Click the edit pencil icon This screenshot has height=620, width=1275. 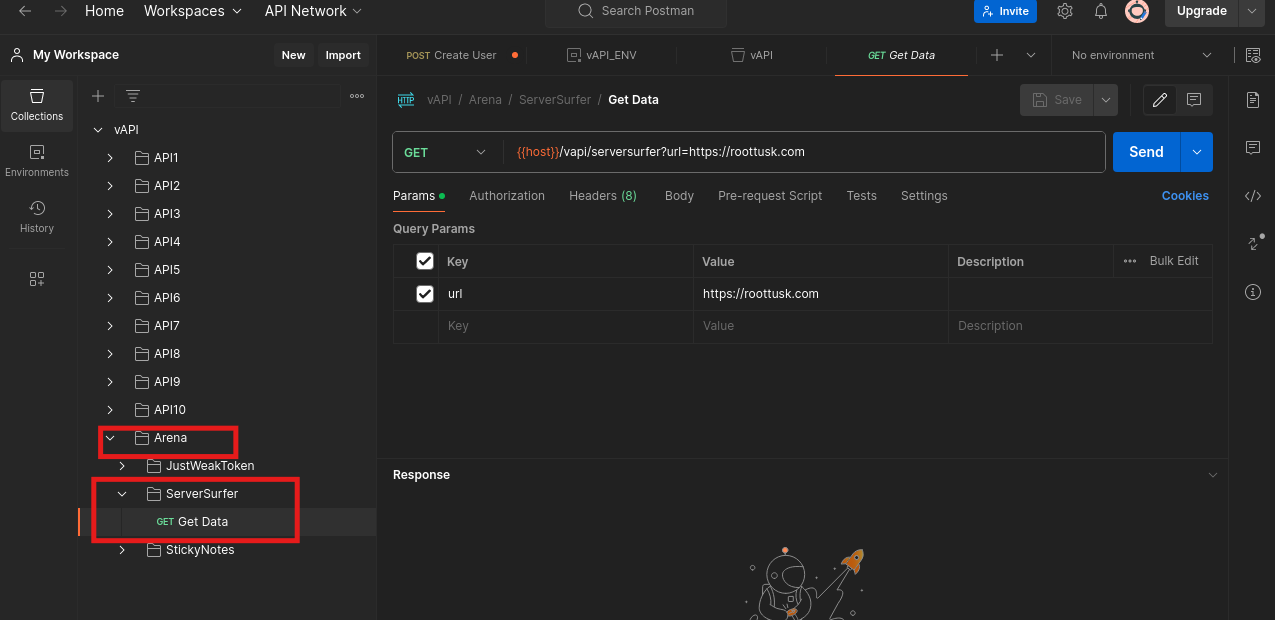pos(1160,100)
